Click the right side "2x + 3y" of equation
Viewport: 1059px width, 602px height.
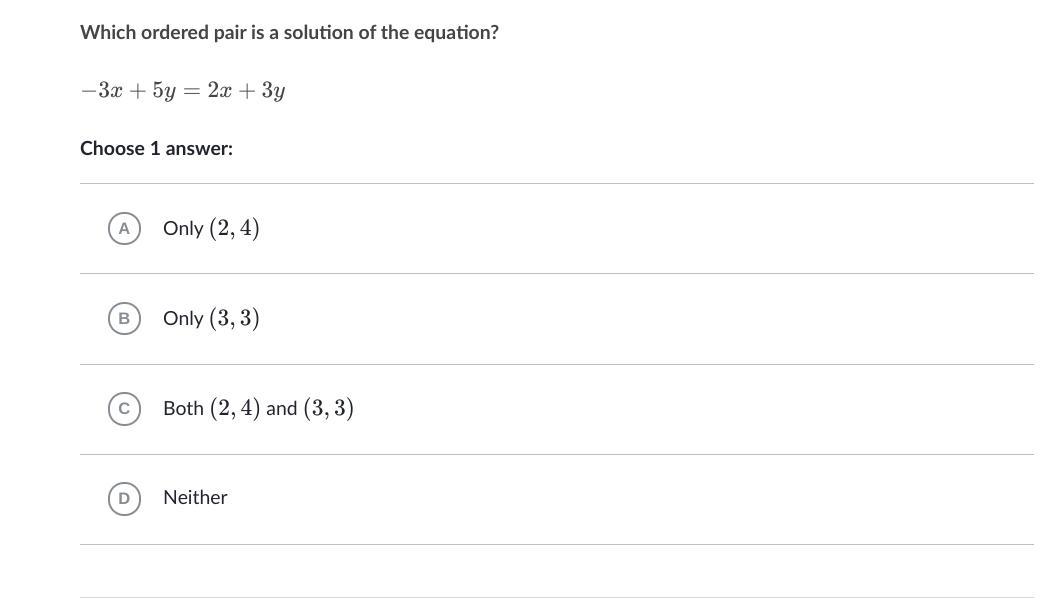tap(246, 91)
